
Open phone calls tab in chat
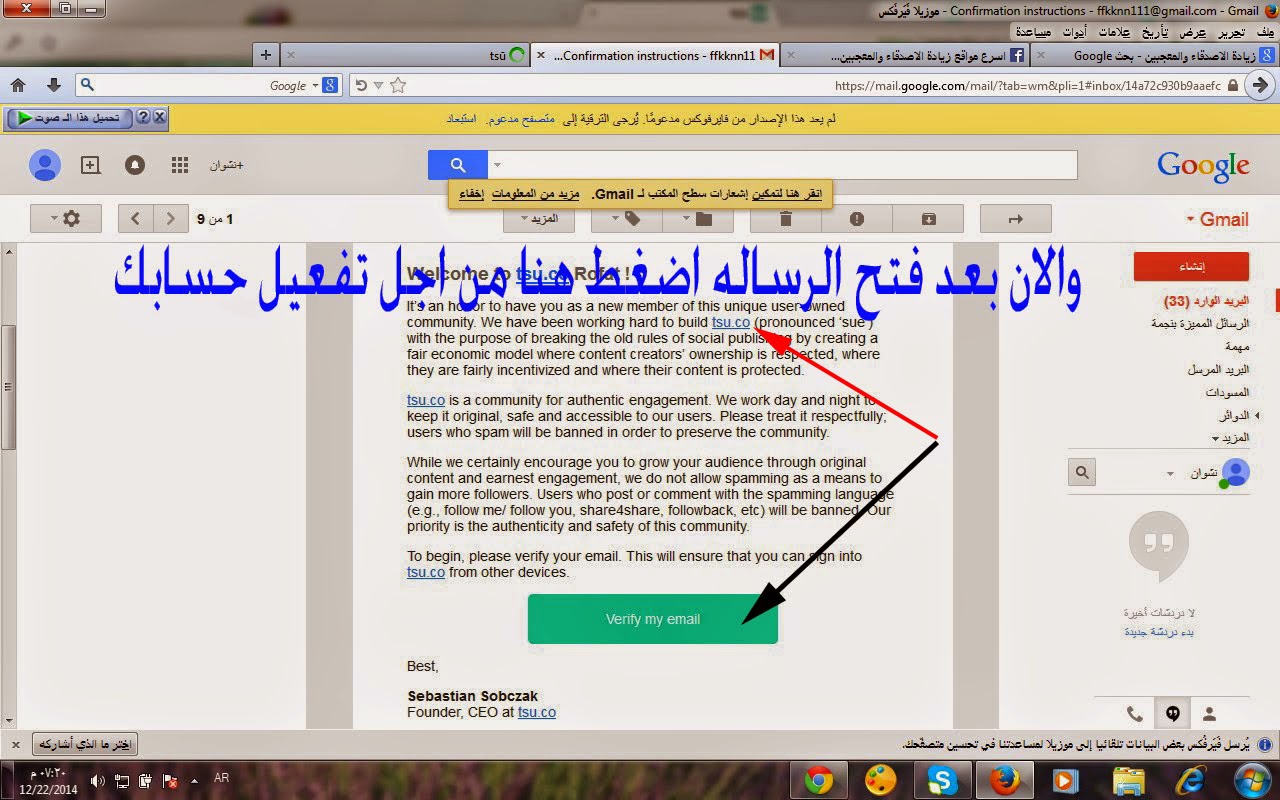click(x=1134, y=714)
